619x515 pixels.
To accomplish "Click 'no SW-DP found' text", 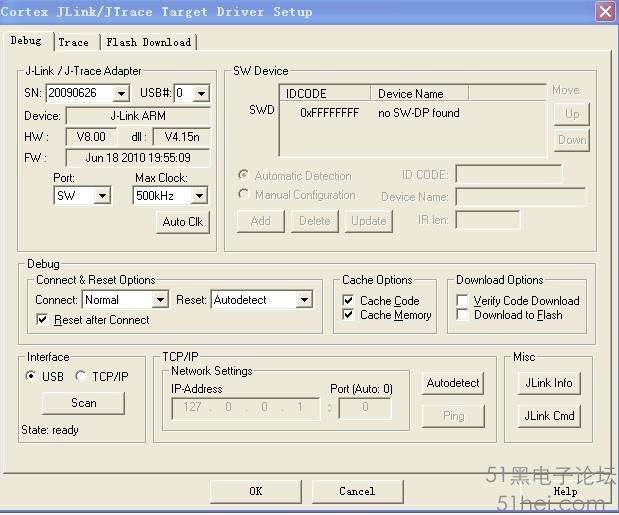I will (x=419, y=113).
